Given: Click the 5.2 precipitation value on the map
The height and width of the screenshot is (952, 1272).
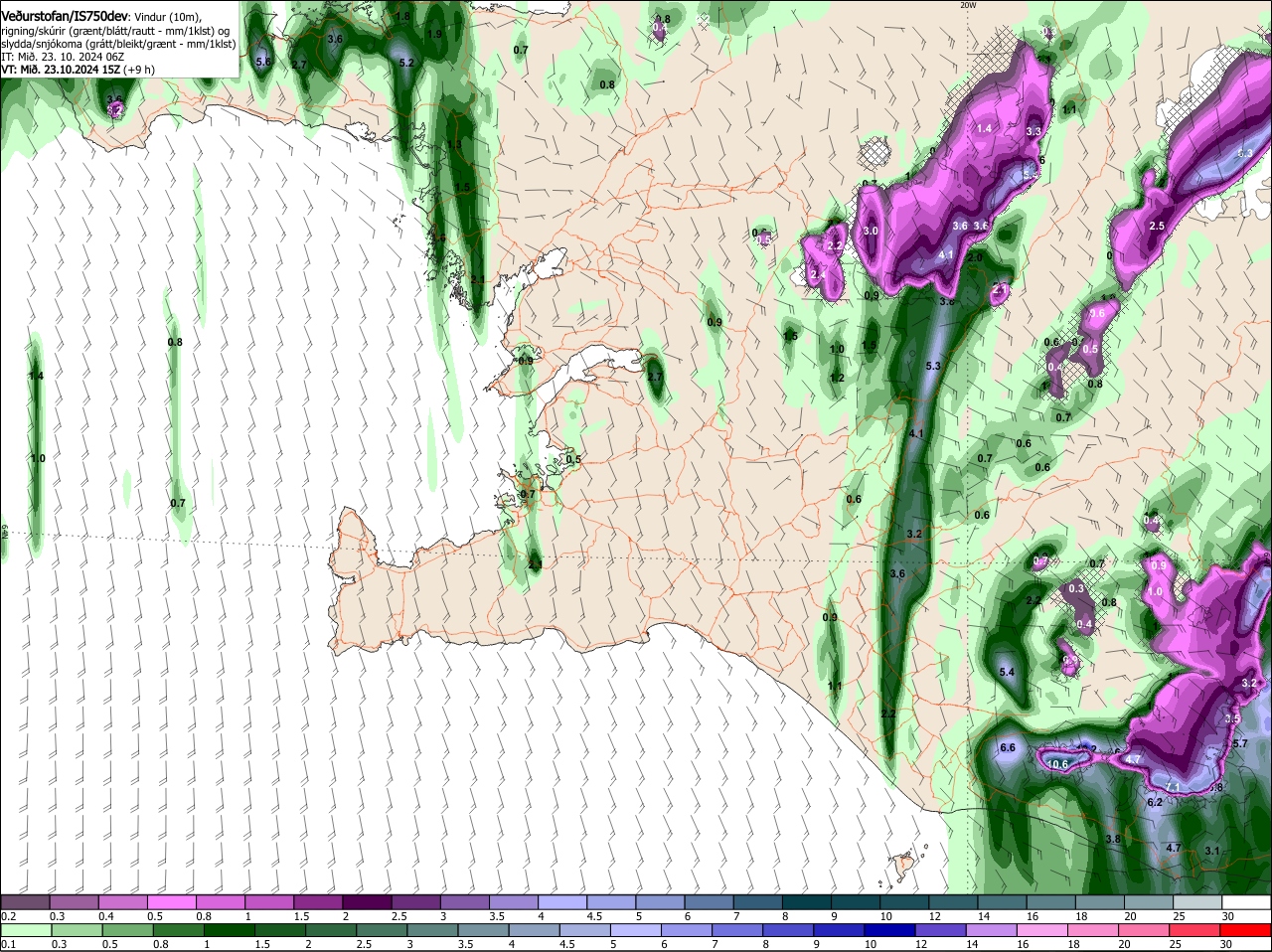Looking at the screenshot, I should point(405,63).
